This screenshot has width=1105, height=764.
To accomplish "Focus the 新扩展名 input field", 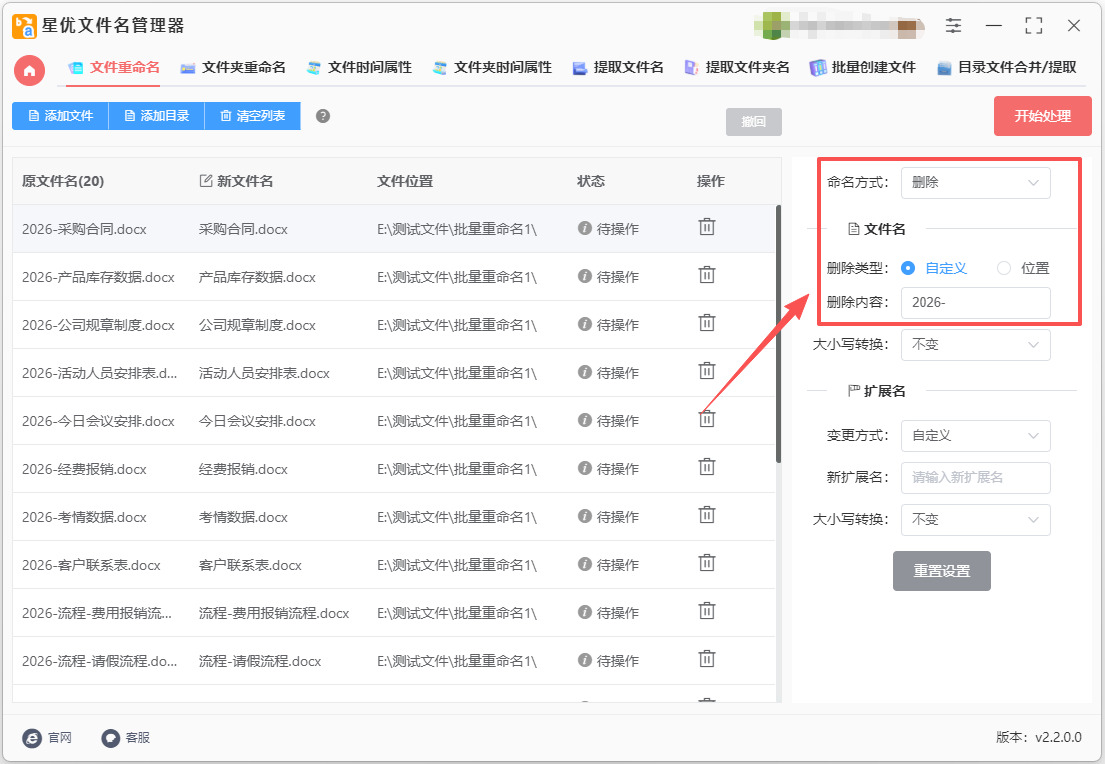I will [975, 478].
